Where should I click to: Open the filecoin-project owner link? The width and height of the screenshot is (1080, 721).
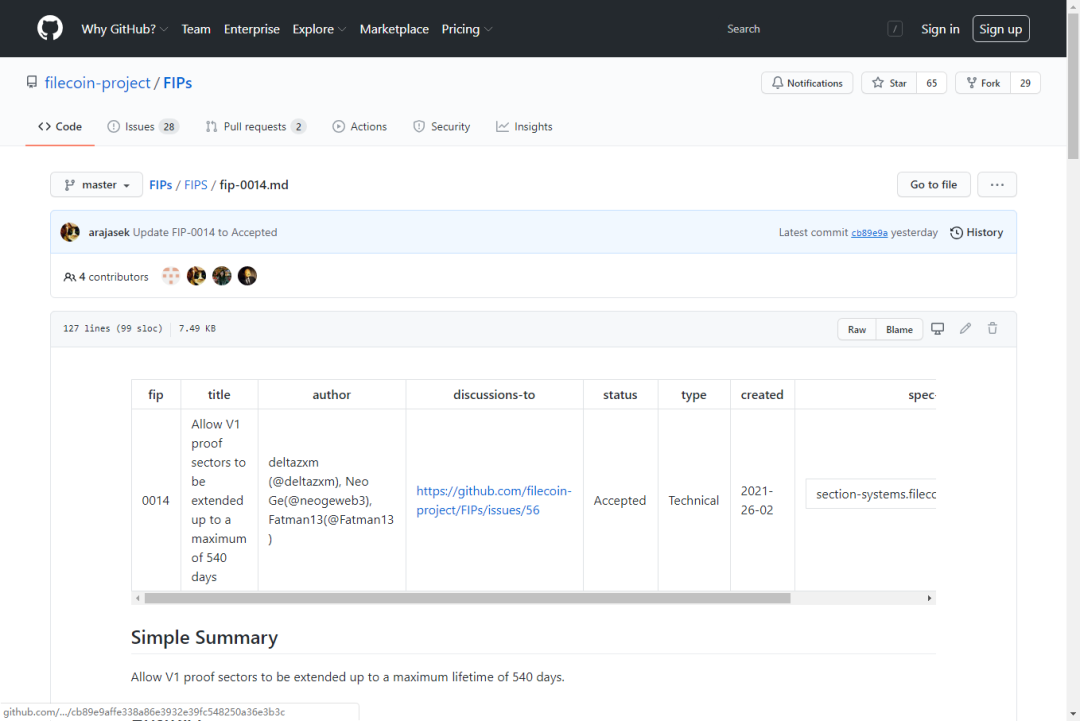point(97,83)
